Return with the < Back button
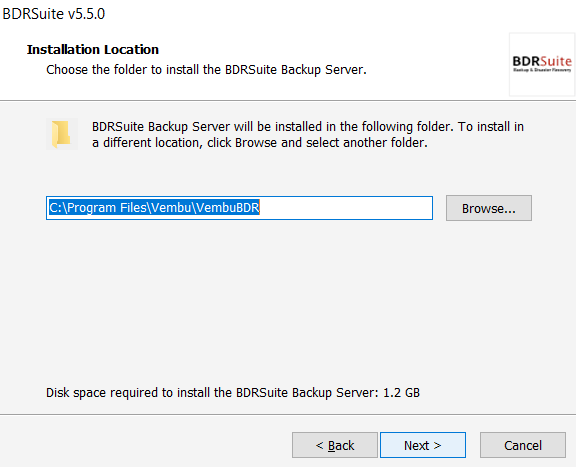Screen dimensions: 576x467 (x=335, y=445)
